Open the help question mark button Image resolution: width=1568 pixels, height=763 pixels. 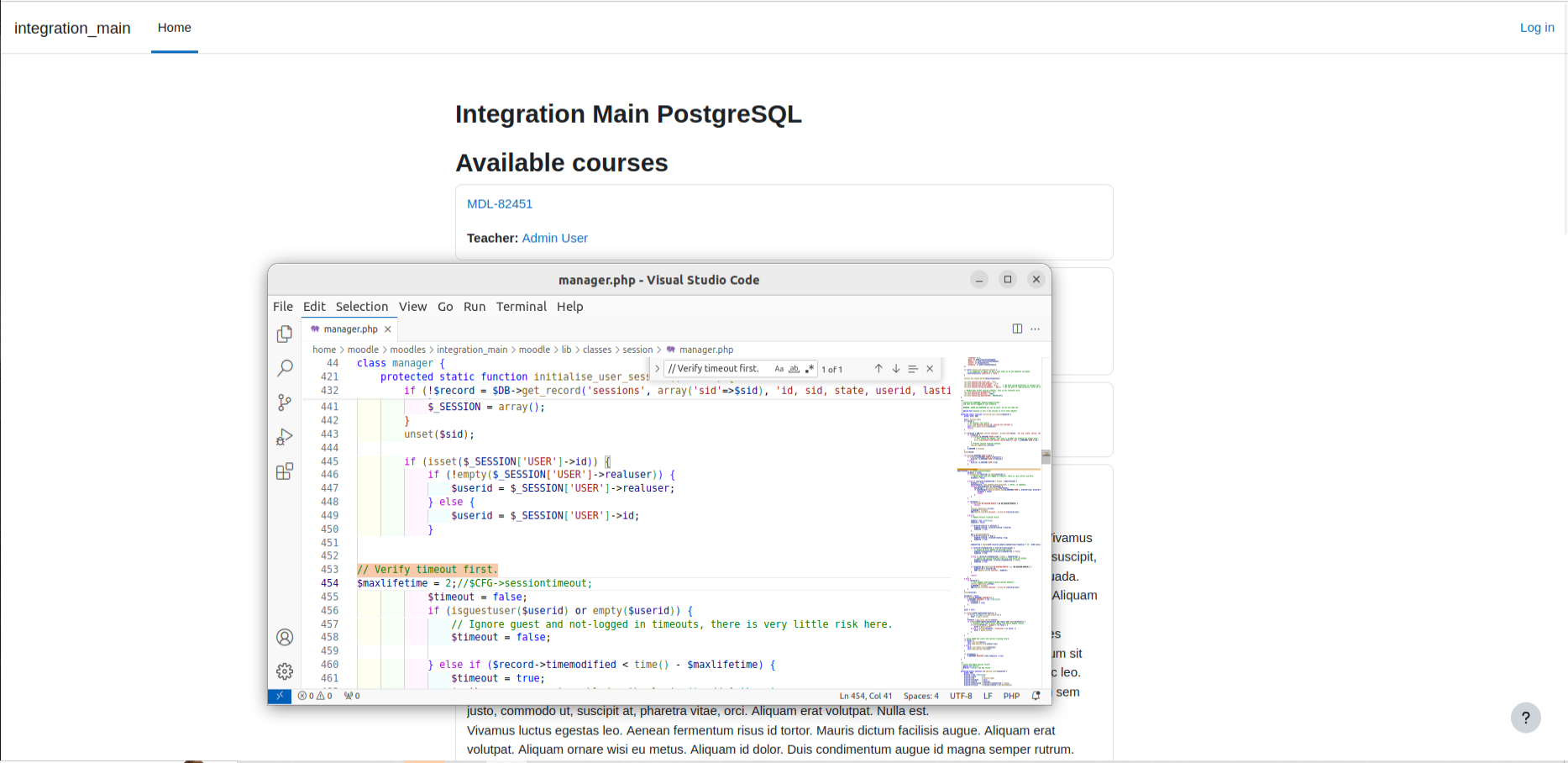(x=1526, y=718)
